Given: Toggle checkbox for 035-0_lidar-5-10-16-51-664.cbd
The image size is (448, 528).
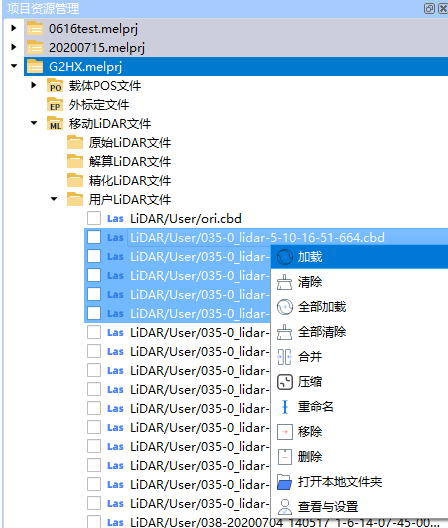Looking at the screenshot, I should 94,237.
